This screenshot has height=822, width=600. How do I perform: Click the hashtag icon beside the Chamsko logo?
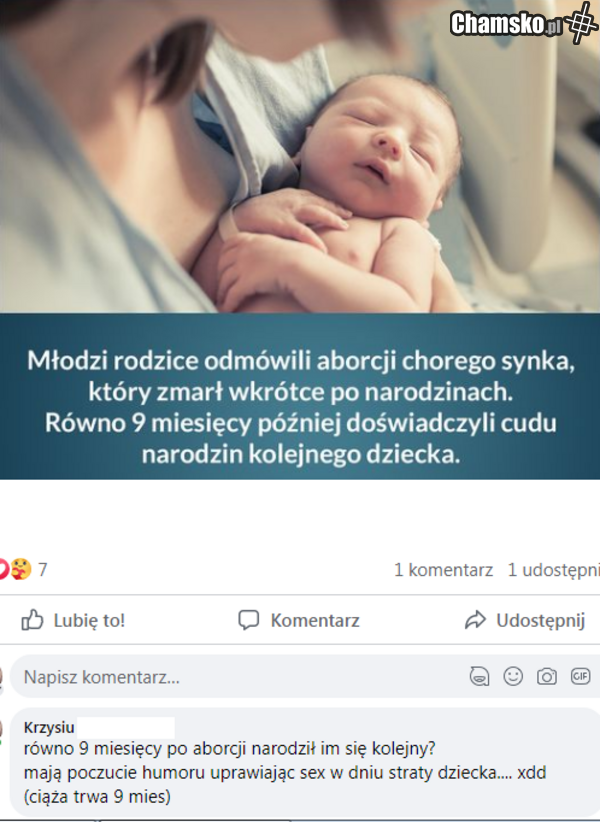580,21
